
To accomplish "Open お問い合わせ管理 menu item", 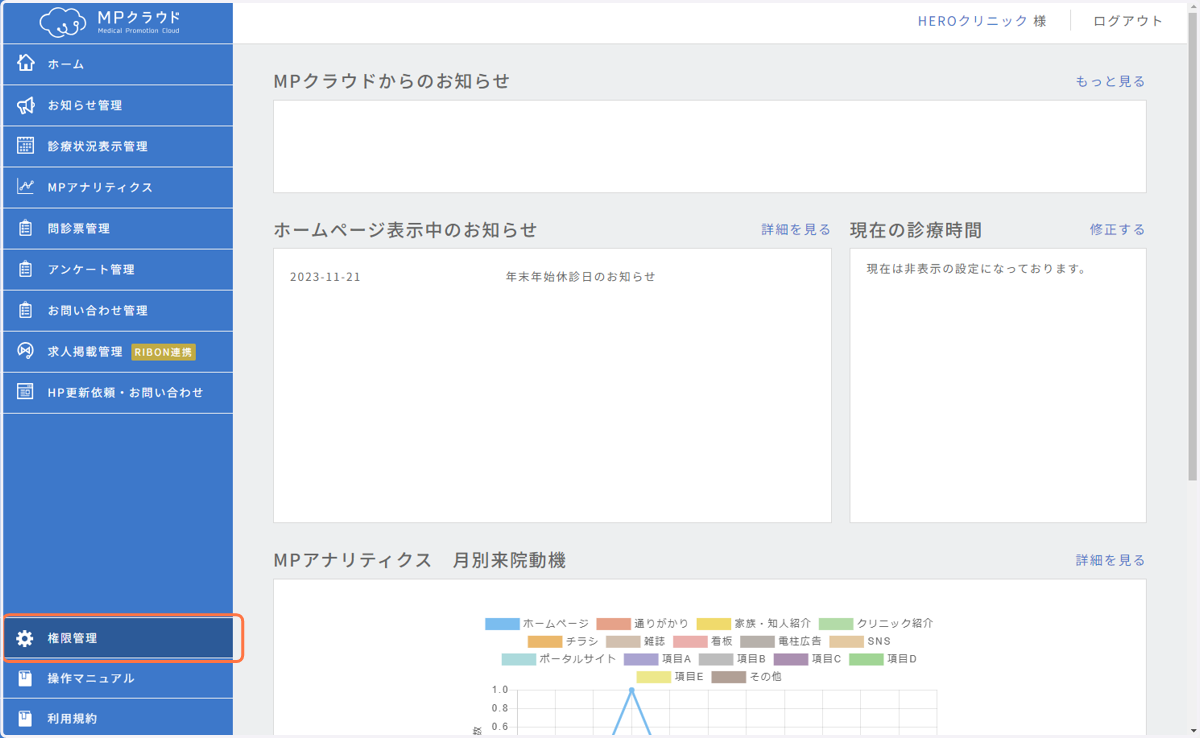I will [118, 310].
